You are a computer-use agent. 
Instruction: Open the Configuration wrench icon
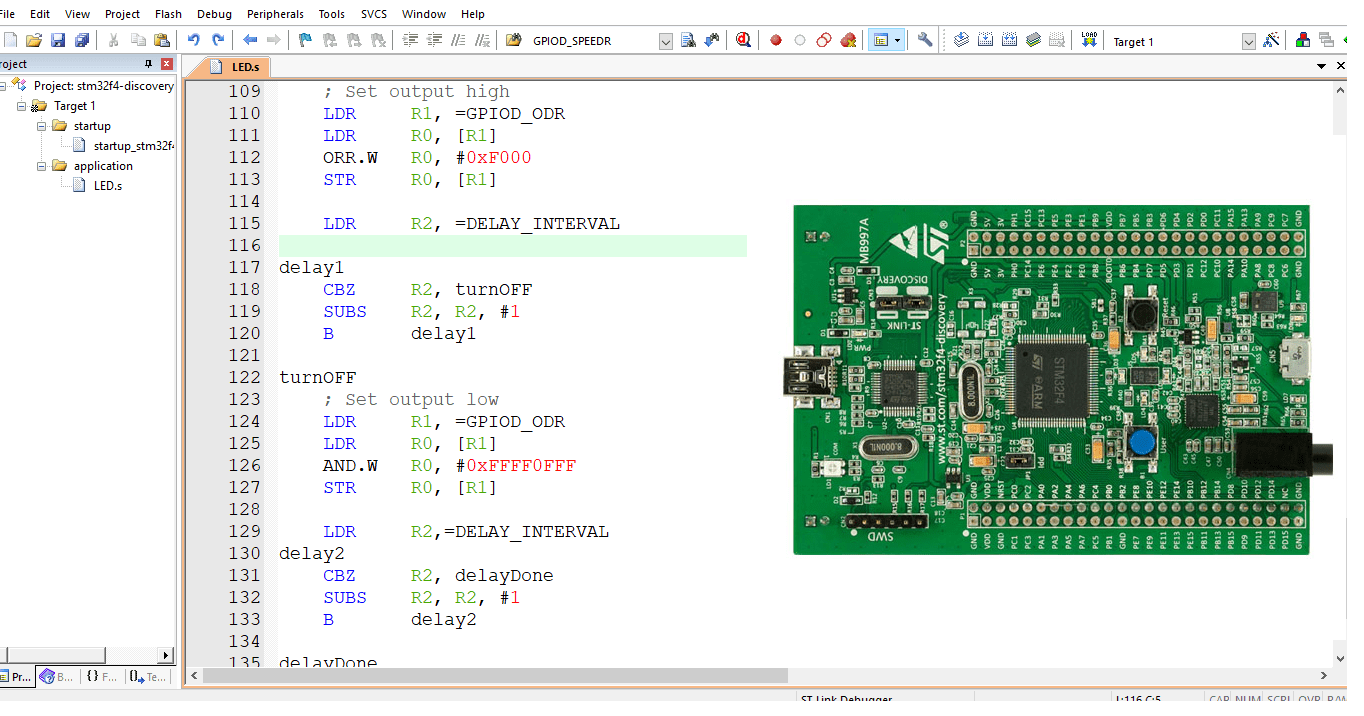click(925, 41)
